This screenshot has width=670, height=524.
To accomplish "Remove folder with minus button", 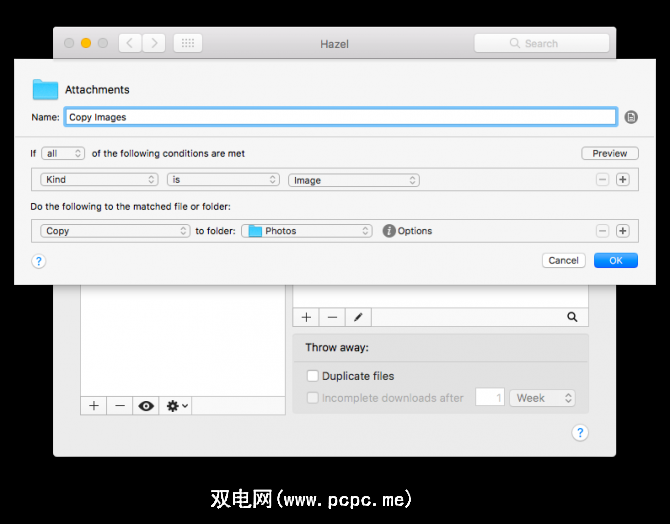I will point(120,406).
